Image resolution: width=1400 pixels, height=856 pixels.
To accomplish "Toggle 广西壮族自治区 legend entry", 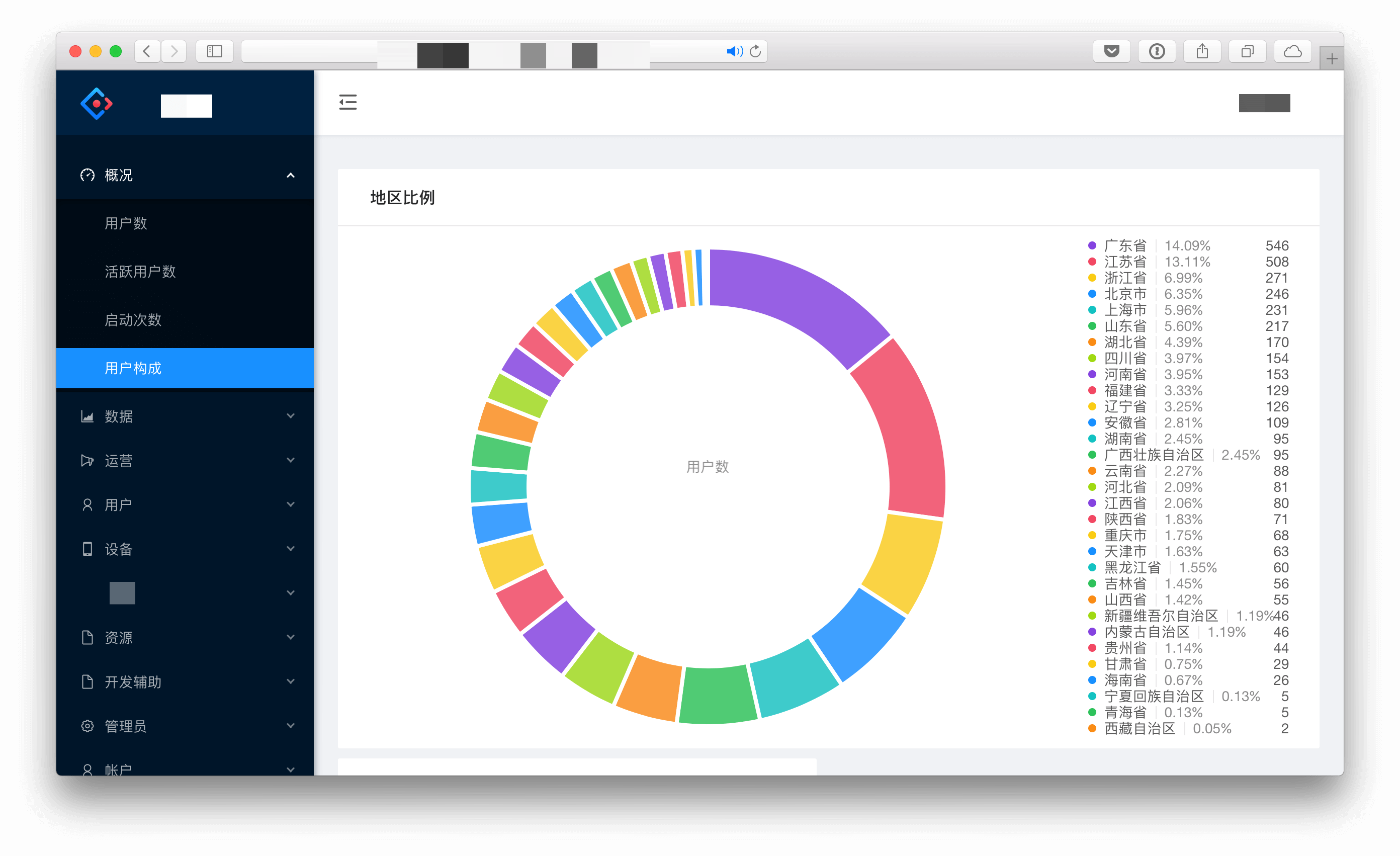I will pyautogui.click(x=1188, y=455).
